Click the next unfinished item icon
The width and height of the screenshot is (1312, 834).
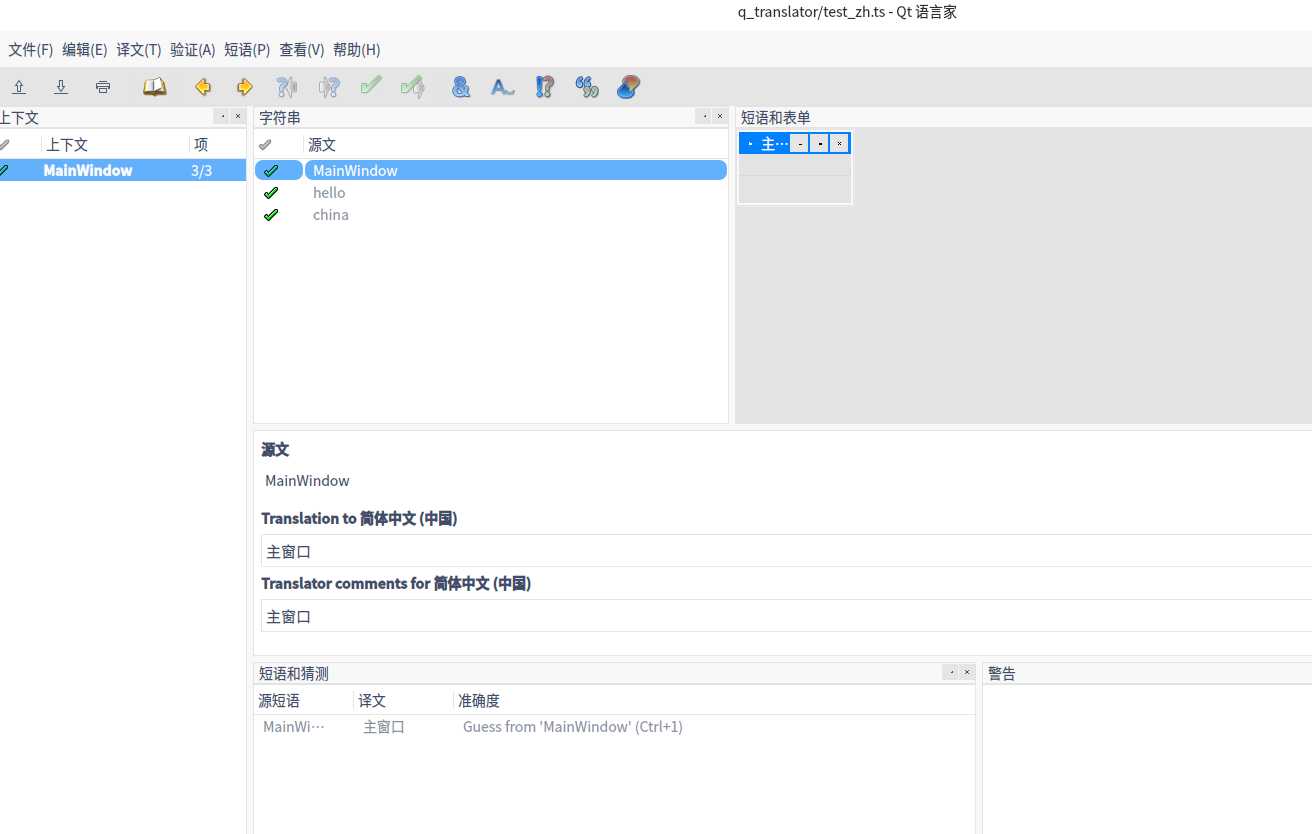click(329, 87)
